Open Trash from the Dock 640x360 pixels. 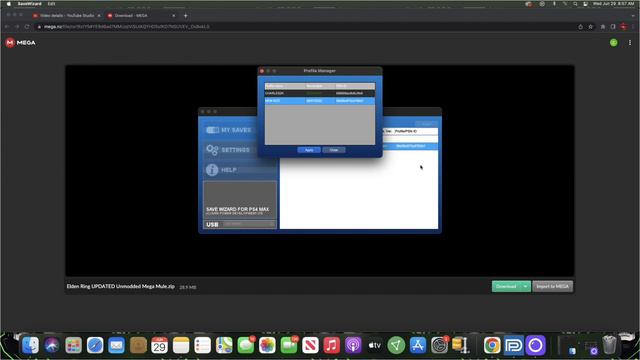(x=609, y=345)
